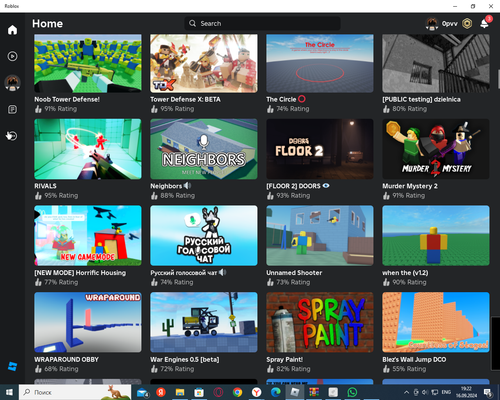Open DOORS Floor 2 thumbnail
500x400 pixels.
320,149
